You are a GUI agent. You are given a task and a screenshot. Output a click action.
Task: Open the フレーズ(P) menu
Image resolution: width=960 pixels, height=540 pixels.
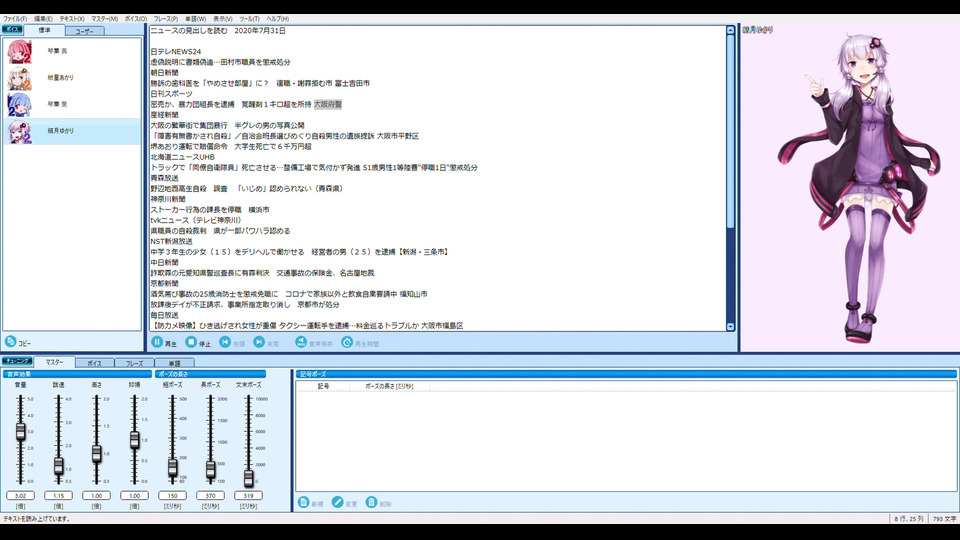coord(166,19)
